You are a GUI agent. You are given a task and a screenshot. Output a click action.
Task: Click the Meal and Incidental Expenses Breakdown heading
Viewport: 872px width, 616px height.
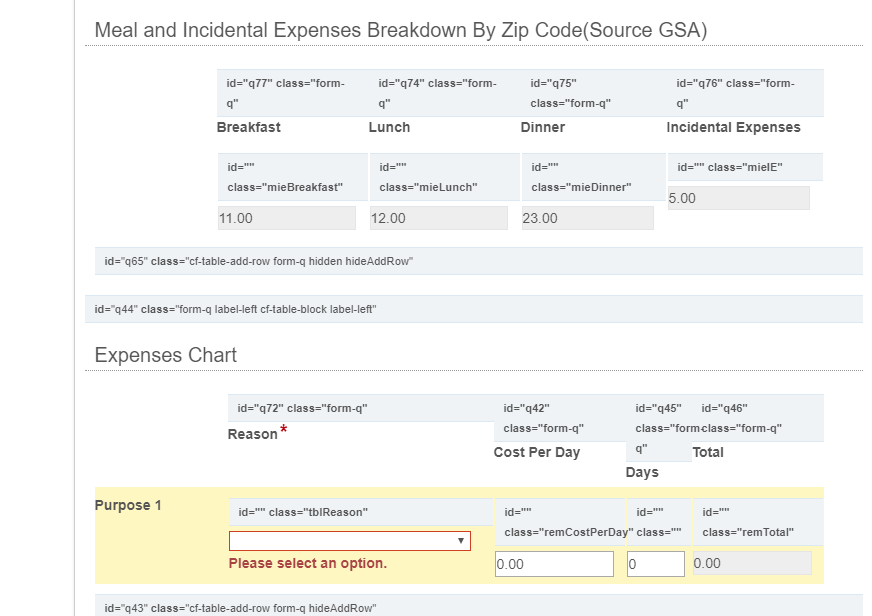coord(400,30)
